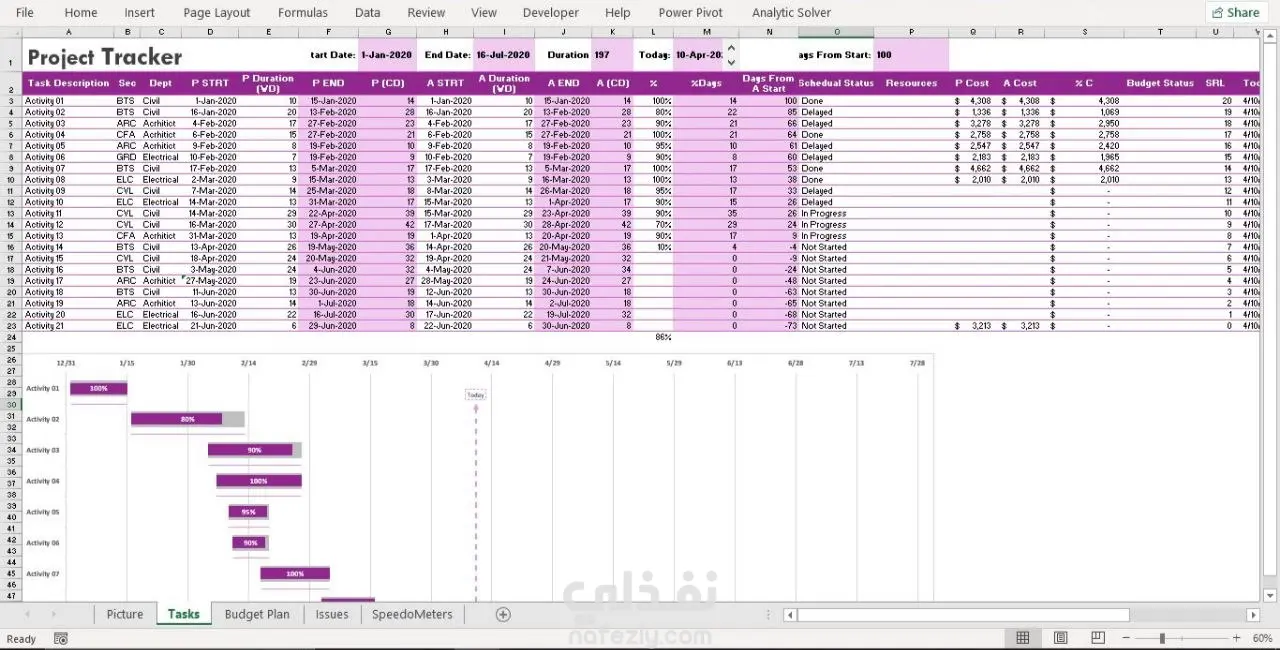
Task: Open the SpeedoMeters sheet tab
Action: 412,614
